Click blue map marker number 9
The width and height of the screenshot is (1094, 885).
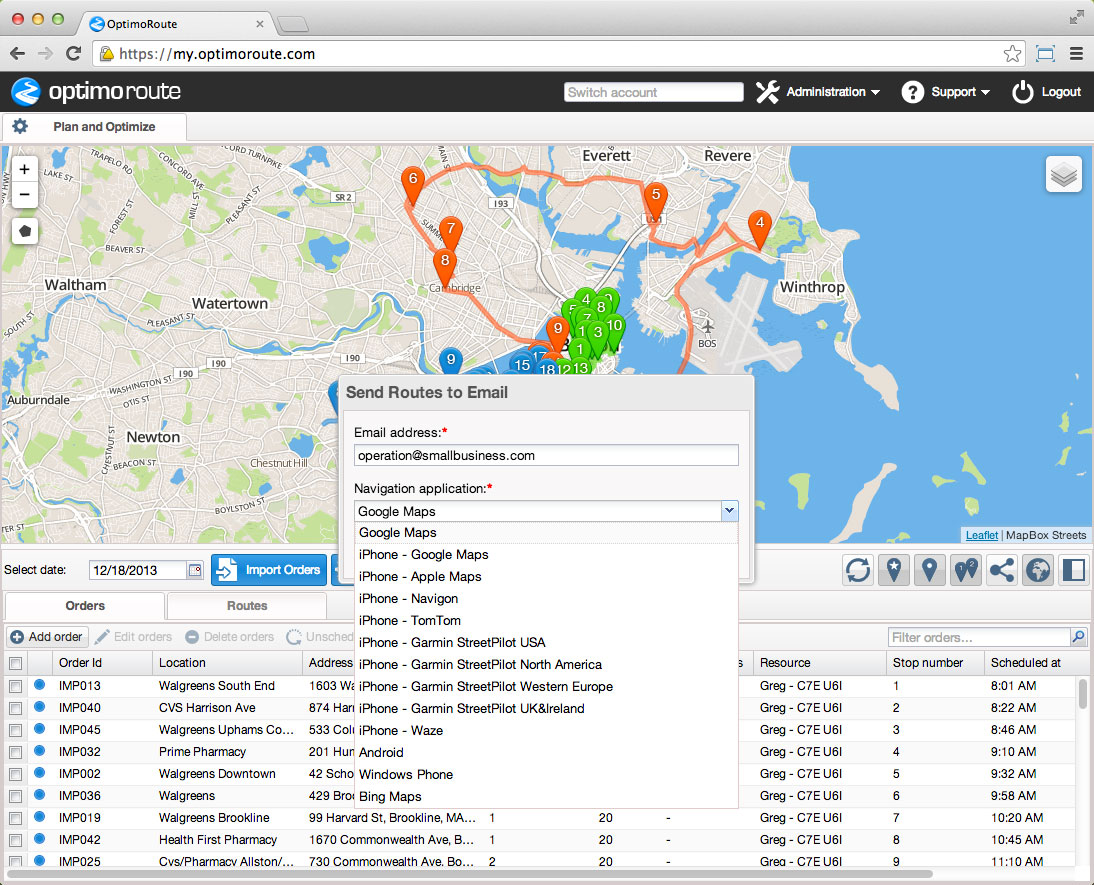click(451, 359)
